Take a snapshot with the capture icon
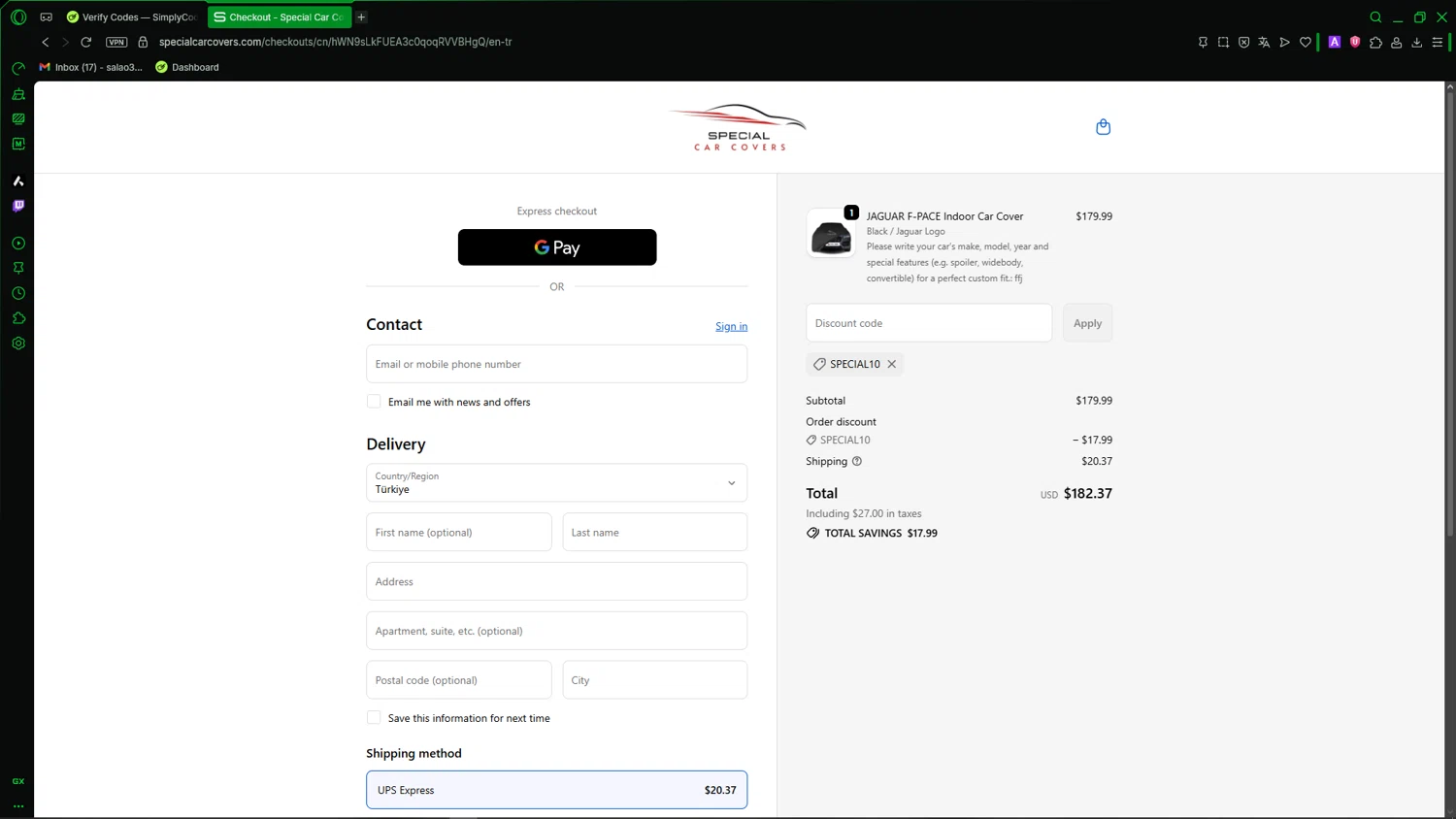1456x819 pixels. click(1223, 42)
